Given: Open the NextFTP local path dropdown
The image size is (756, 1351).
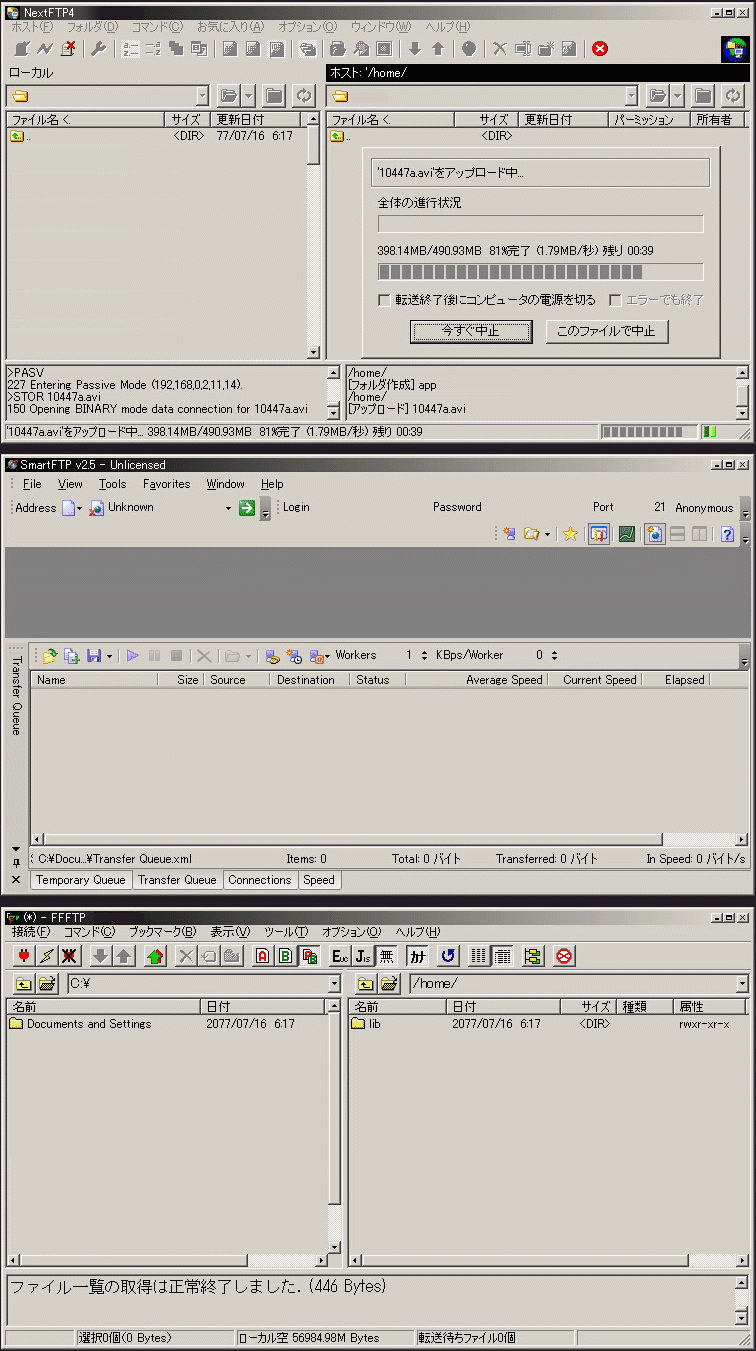Looking at the screenshot, I should (202, 96).
